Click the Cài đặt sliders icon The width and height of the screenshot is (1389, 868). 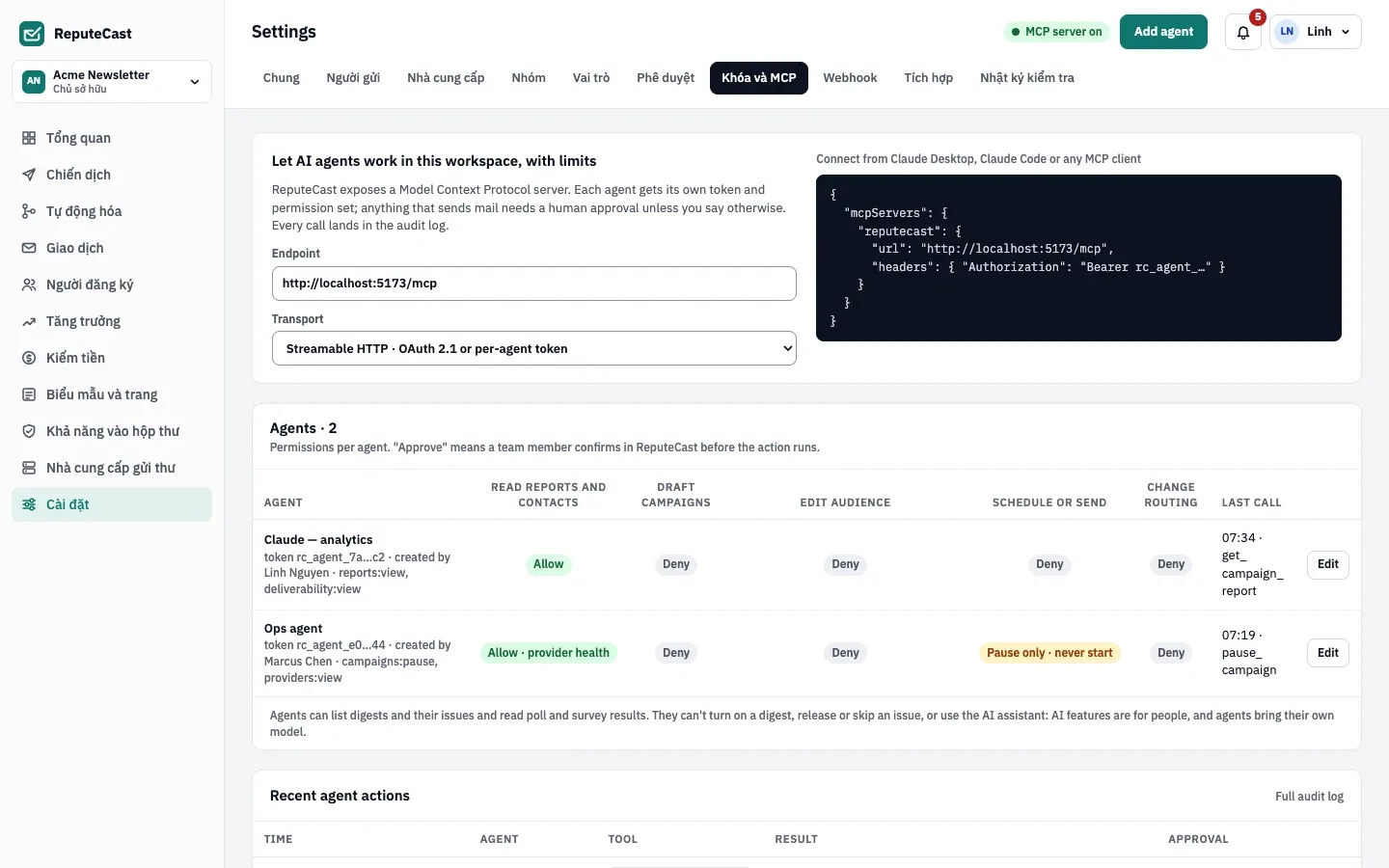click(x=29, y=504)
